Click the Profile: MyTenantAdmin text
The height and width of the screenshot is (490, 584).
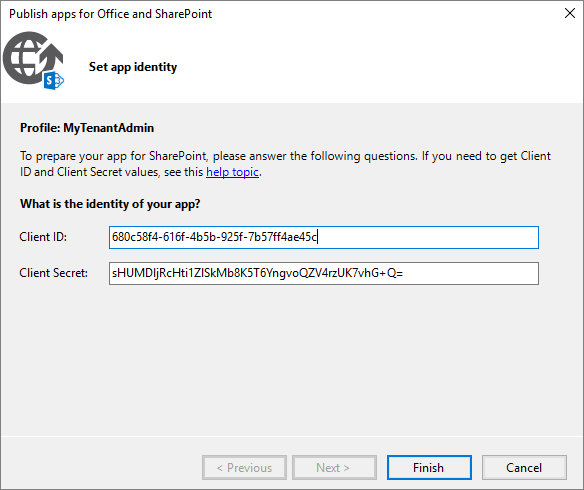[x=87, y=128]
